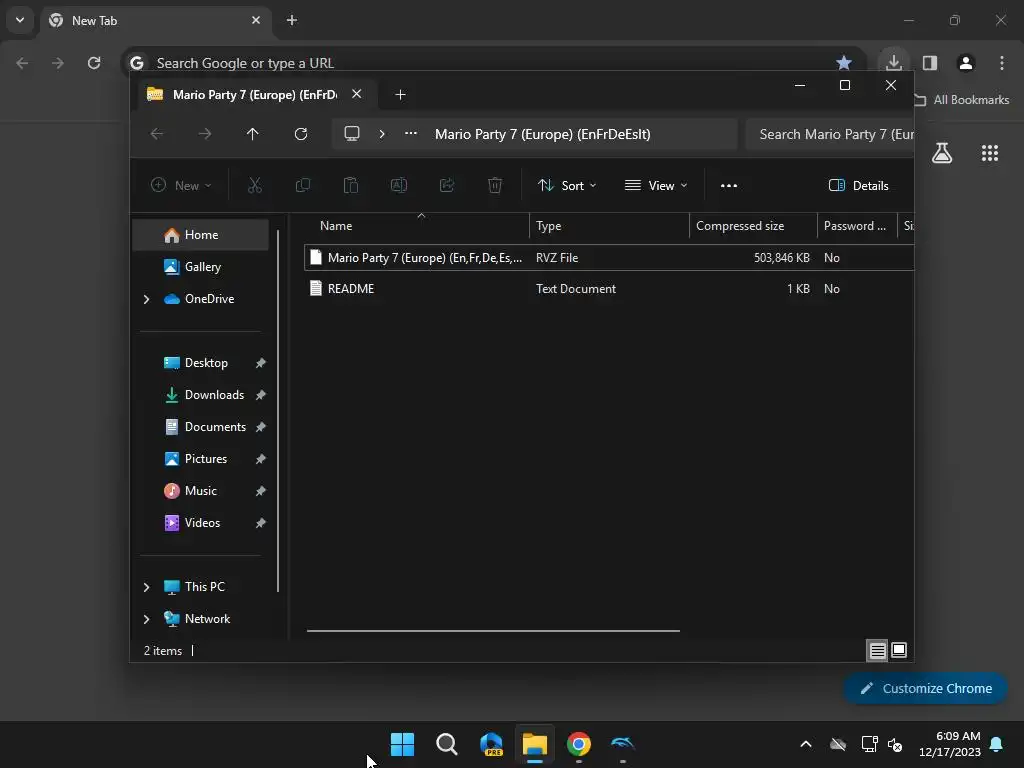The height and width of the screenshot is (768, 1024).
Task: Open the View dropdown menu
Action: click(x=656, y=185)
